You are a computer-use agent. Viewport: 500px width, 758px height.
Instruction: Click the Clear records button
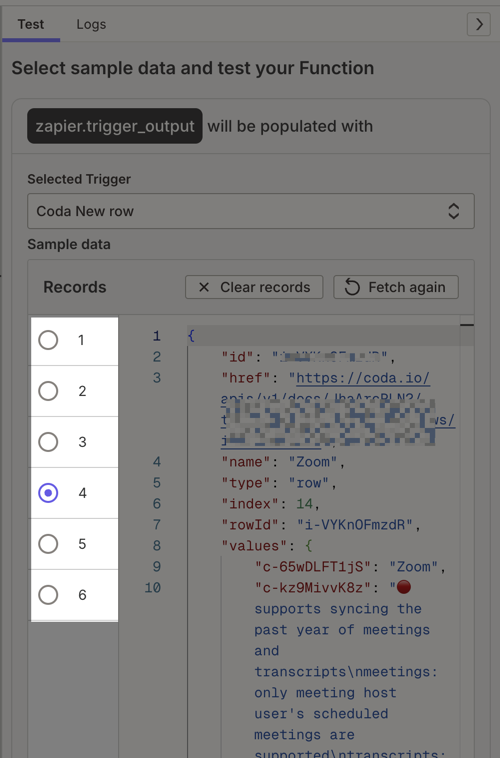click(x=254, y=287)
